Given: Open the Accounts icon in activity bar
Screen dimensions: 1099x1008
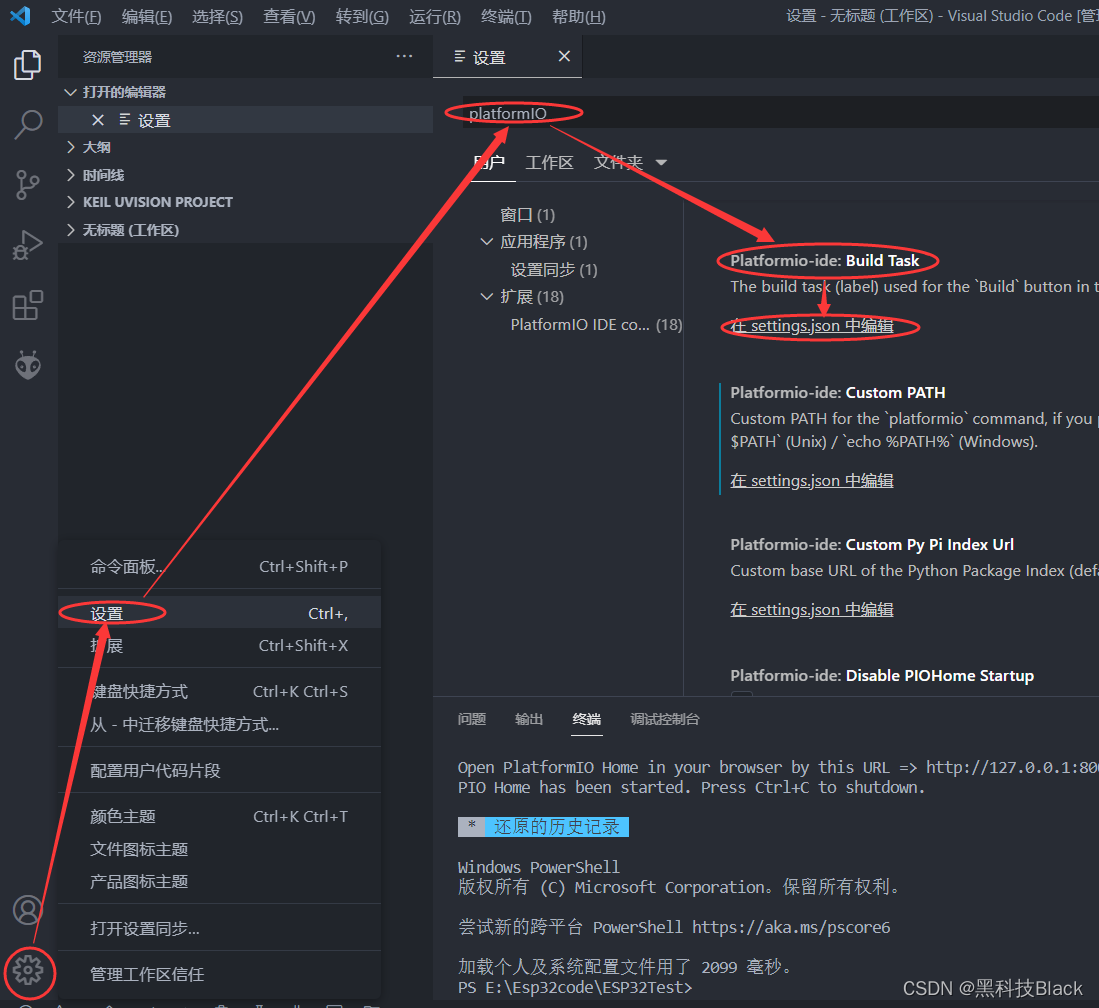Looking at the screenshot, I should point(28,910).
